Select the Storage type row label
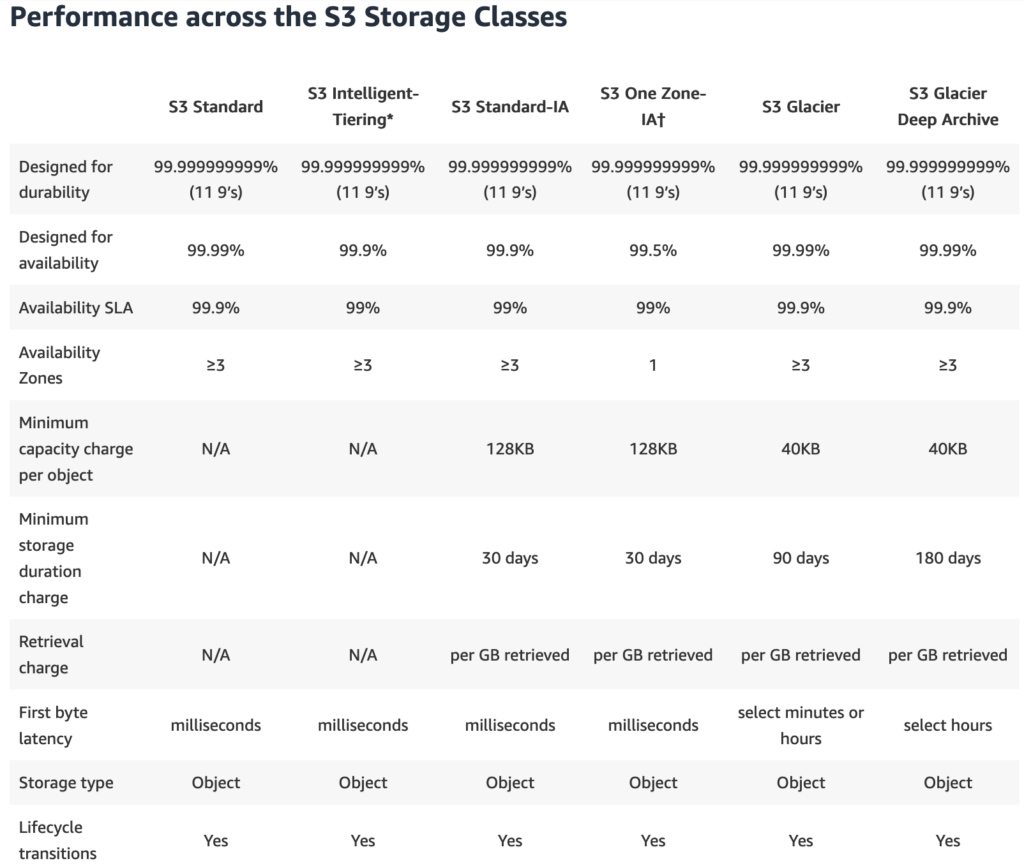Image resolution: width=1024 pixels, height=868 pixels. (x=66, y=783)
